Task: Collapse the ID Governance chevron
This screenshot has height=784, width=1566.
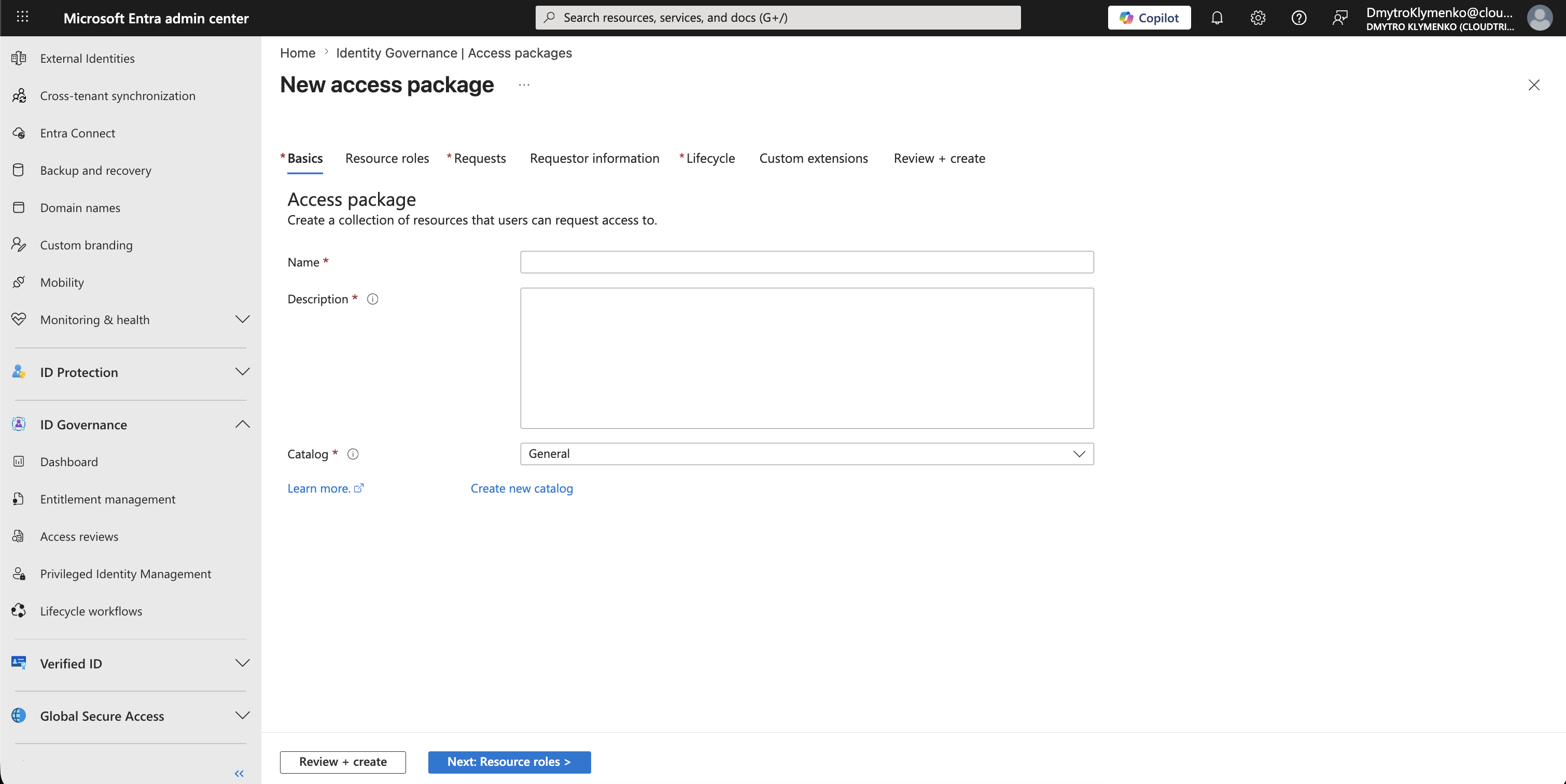Action: click(x=243, y=424)
